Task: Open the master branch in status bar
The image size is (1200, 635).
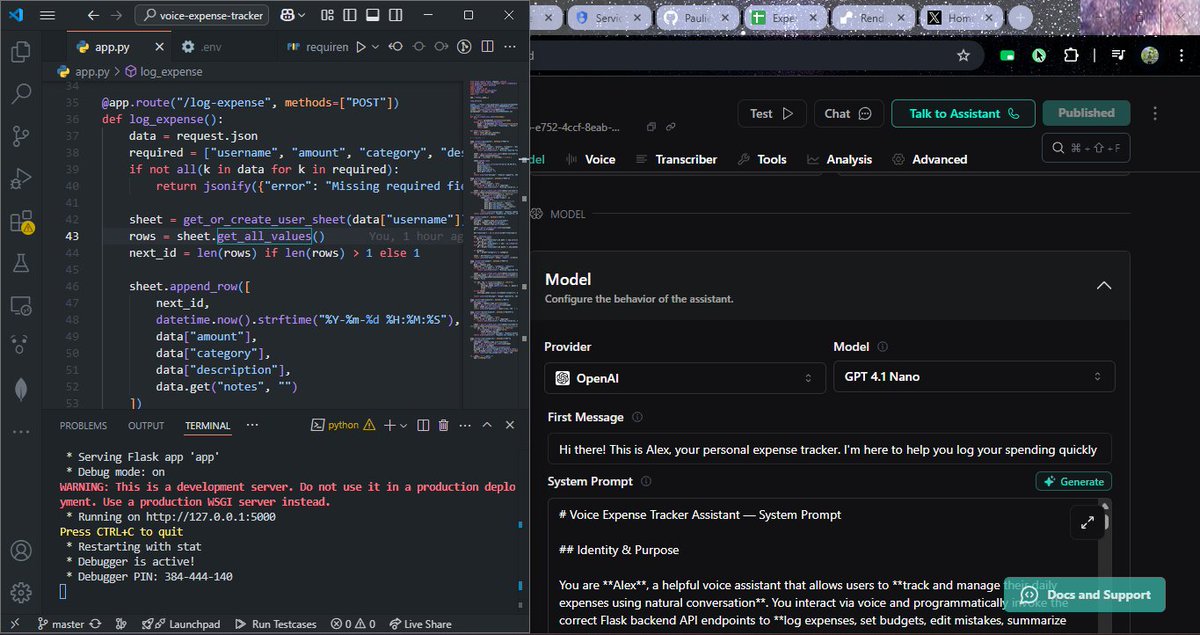Action: pyautogui.click(x=61, y=624)
